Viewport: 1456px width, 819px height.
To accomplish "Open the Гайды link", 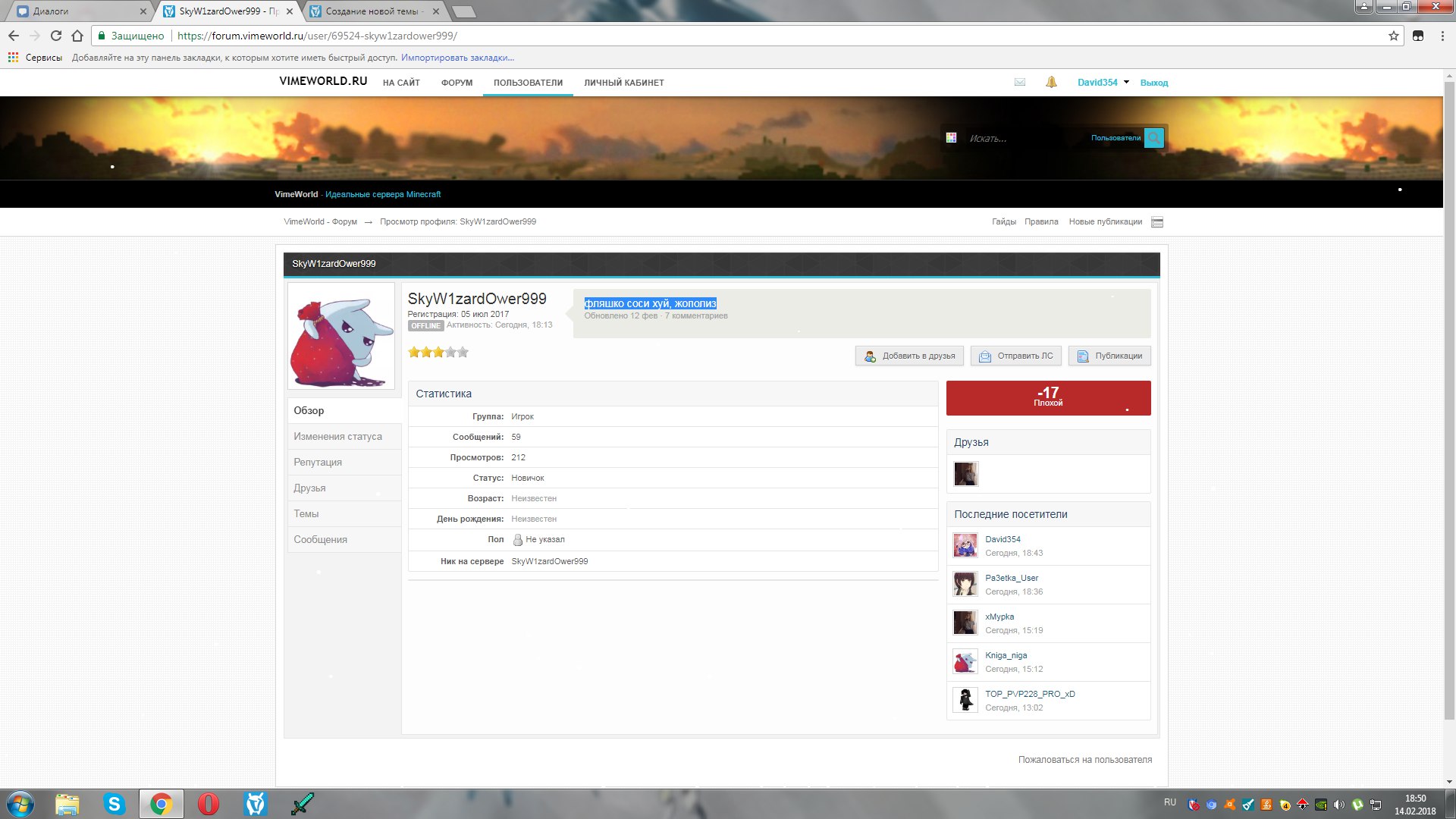I will coord(1003,222).
